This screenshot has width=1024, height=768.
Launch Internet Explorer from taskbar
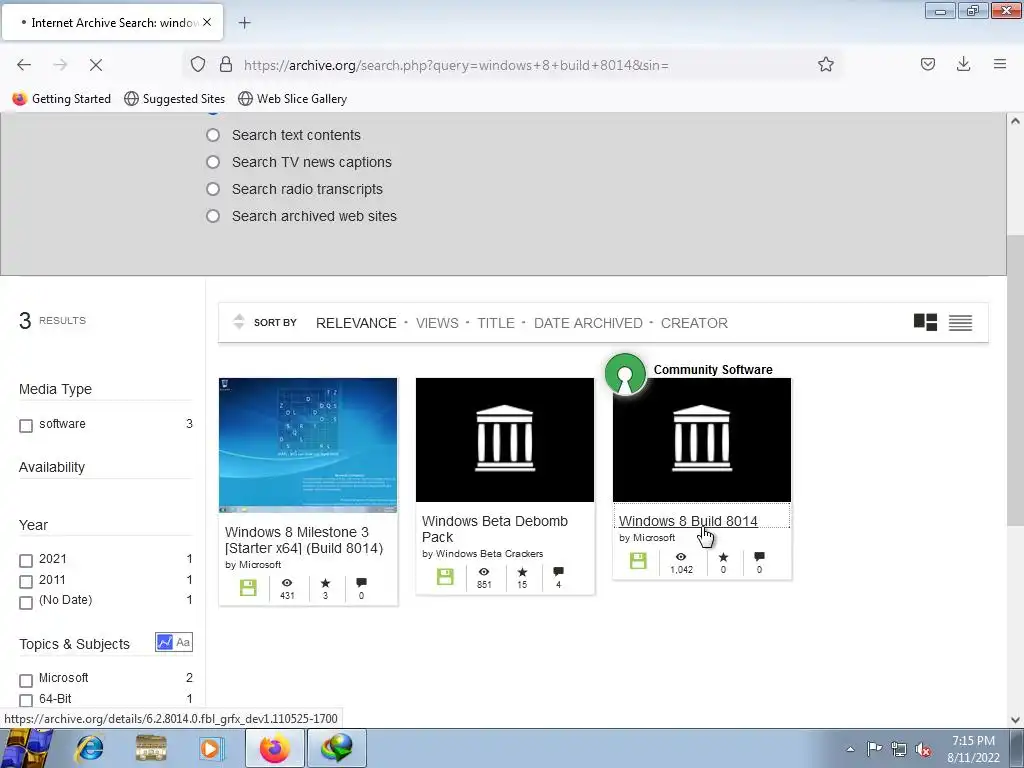pyautogui.click(x=90, y=748)
